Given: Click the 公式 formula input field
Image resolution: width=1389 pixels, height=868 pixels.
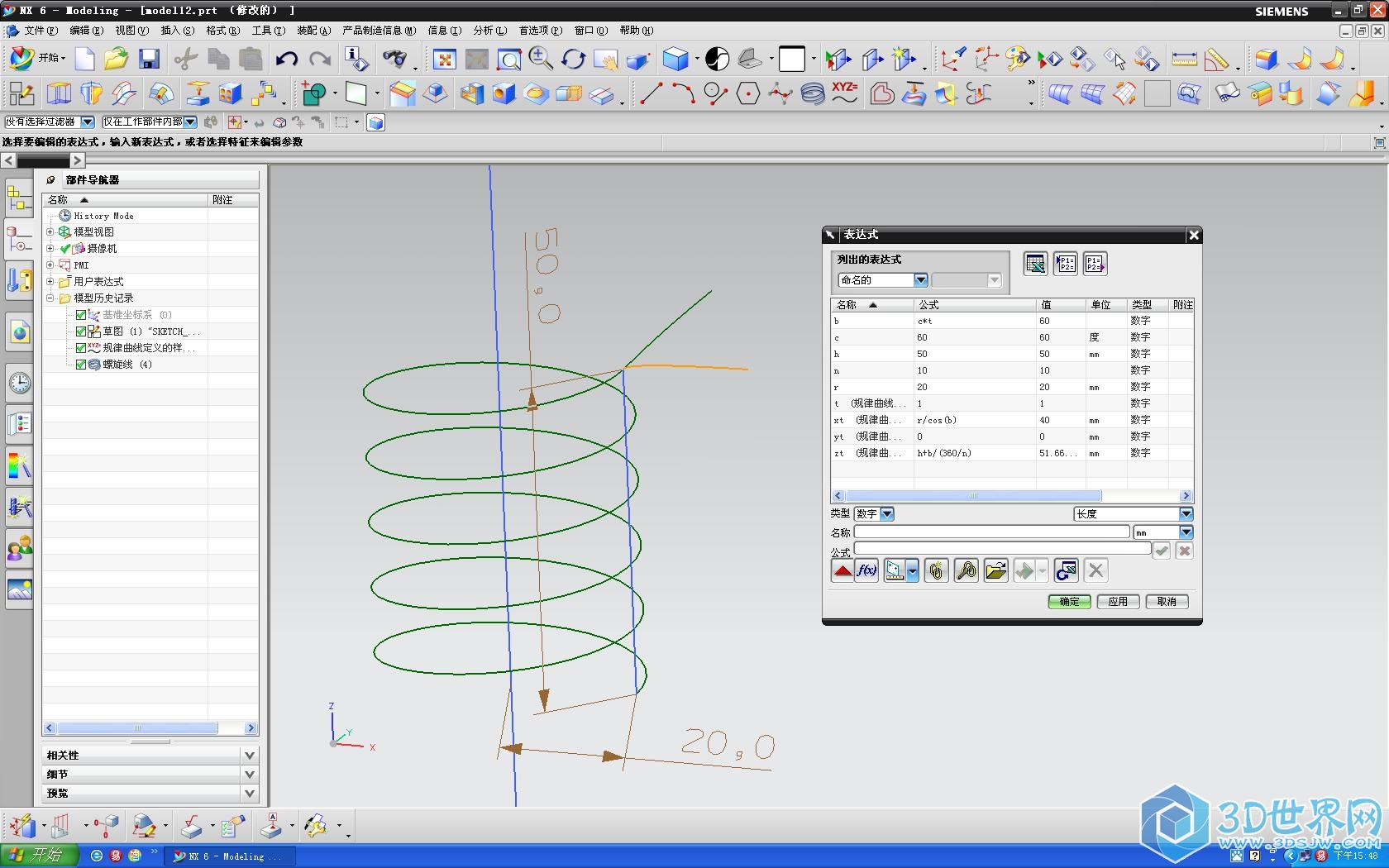Looking at the screenshot, I should coord(1002,549).
